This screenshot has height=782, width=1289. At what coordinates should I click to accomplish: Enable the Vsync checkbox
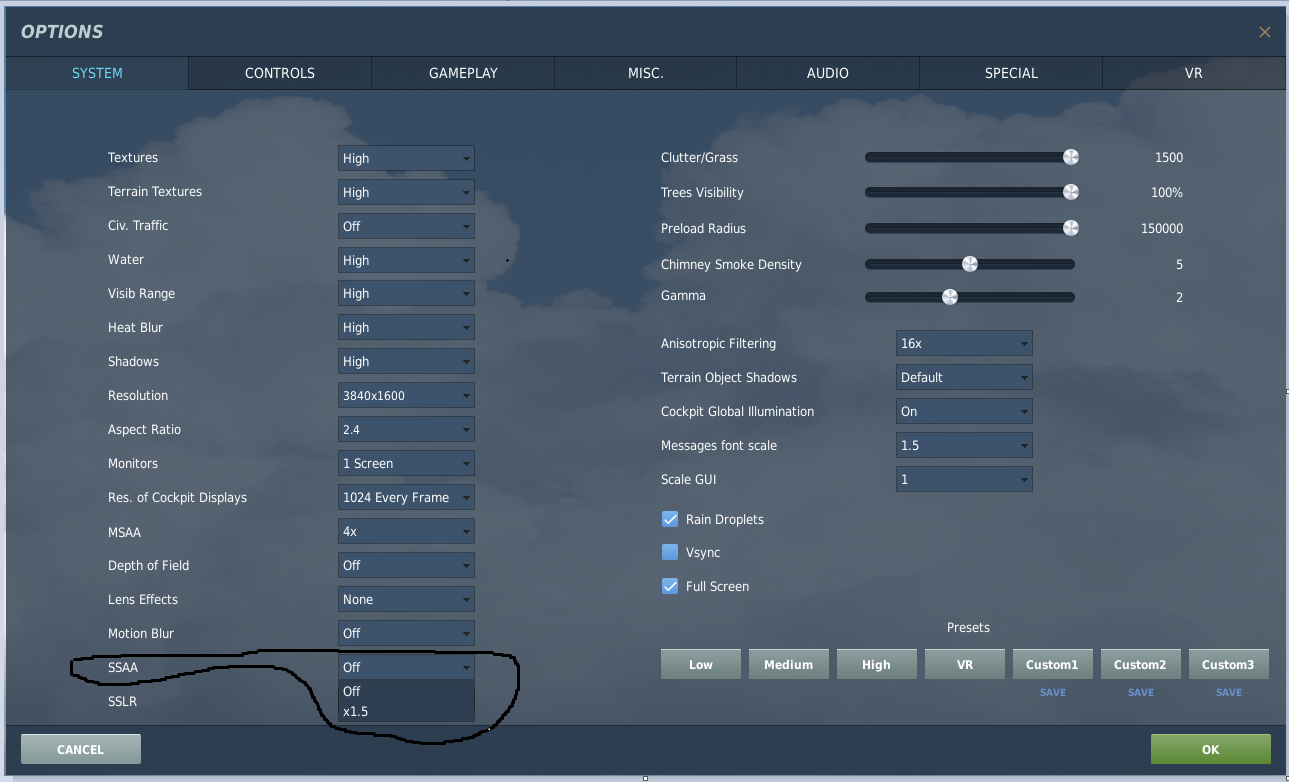[670, 552]
